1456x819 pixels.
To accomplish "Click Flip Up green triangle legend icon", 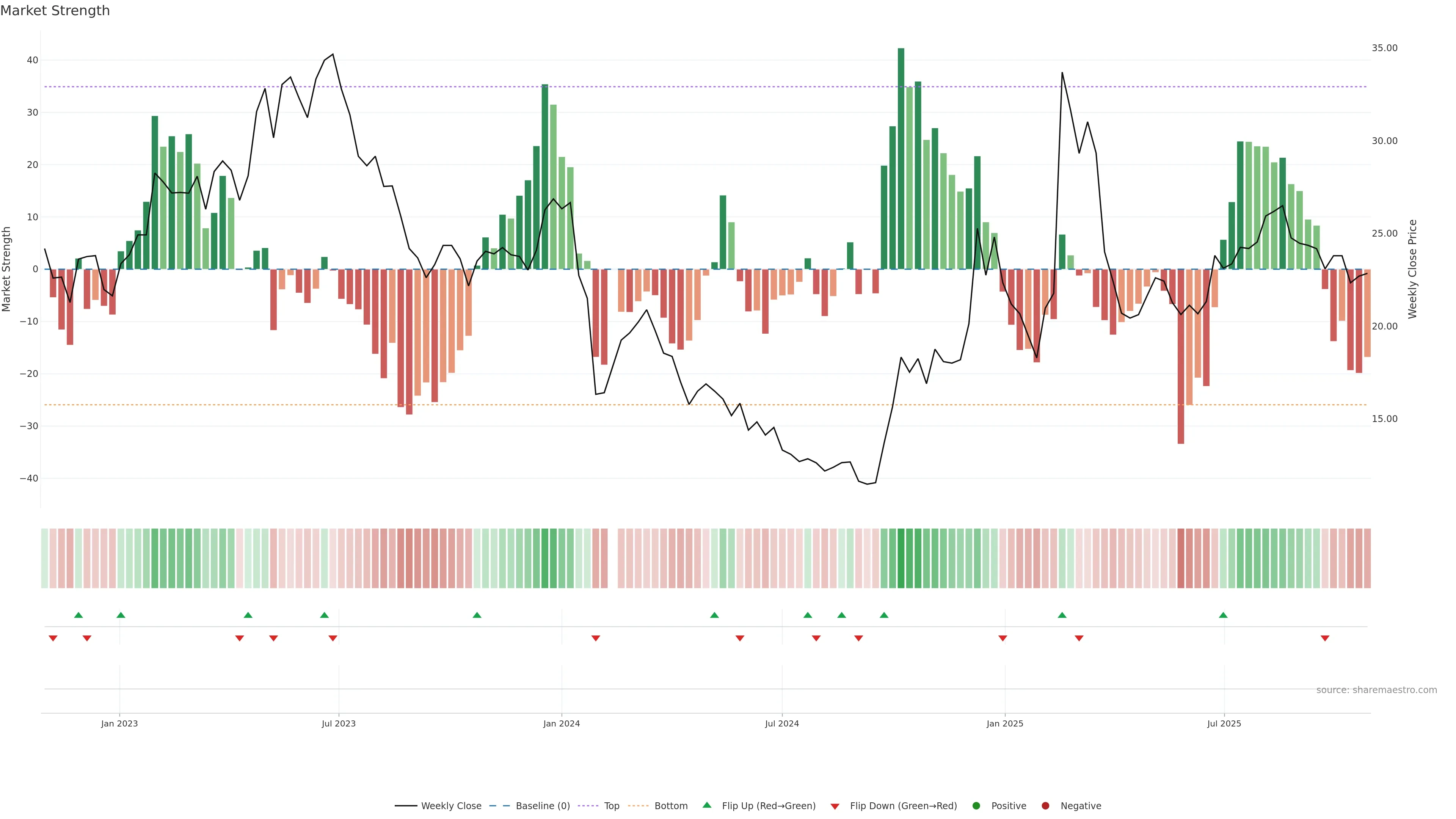I will coord(706,805).
